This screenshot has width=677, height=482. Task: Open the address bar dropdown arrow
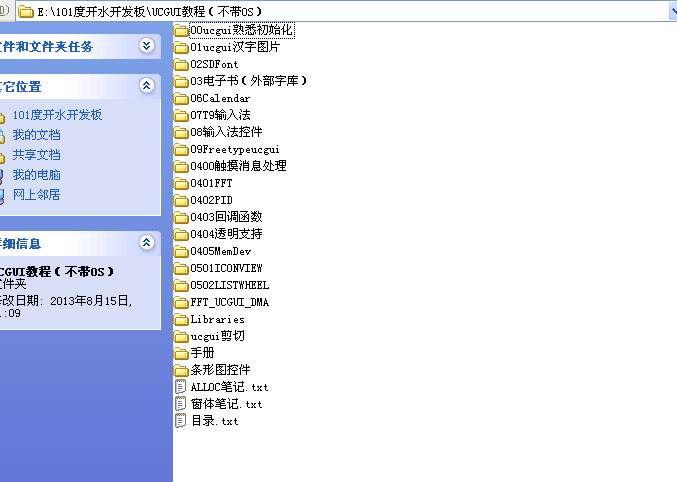click(673, 11)
